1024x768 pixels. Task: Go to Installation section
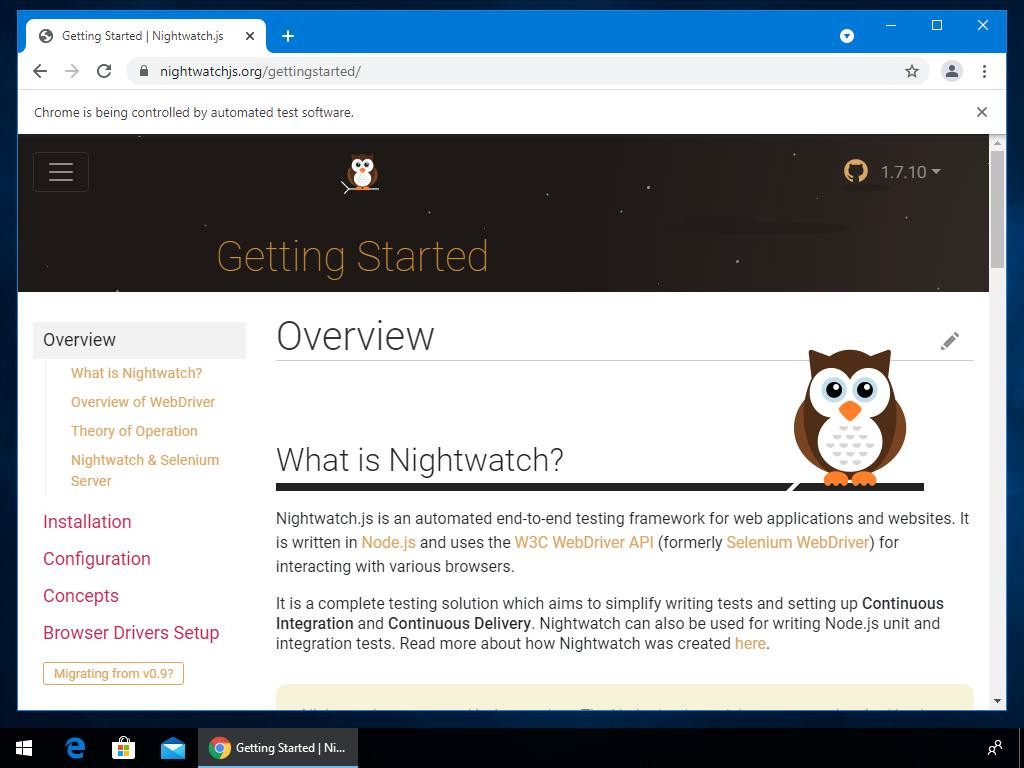pyautogui.click(x=87, y=522)
